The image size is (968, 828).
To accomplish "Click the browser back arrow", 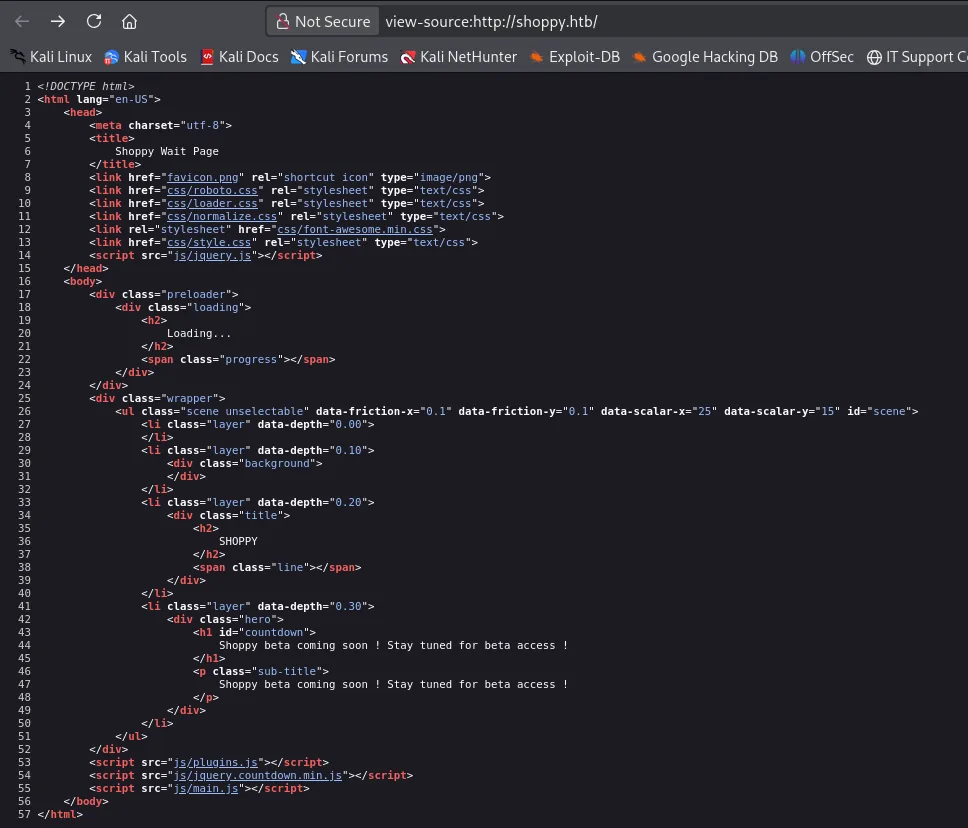I will (x=22, y=22).
